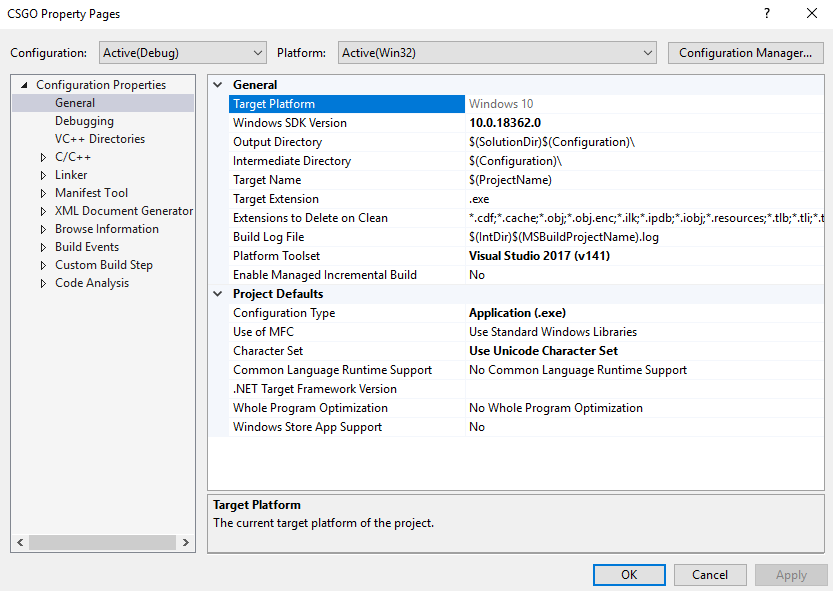The height and width of the screenshot is (591, 833).
Task: Click the Target Extension value .exe
Action: pyautogui.click(x=479, y=199)
